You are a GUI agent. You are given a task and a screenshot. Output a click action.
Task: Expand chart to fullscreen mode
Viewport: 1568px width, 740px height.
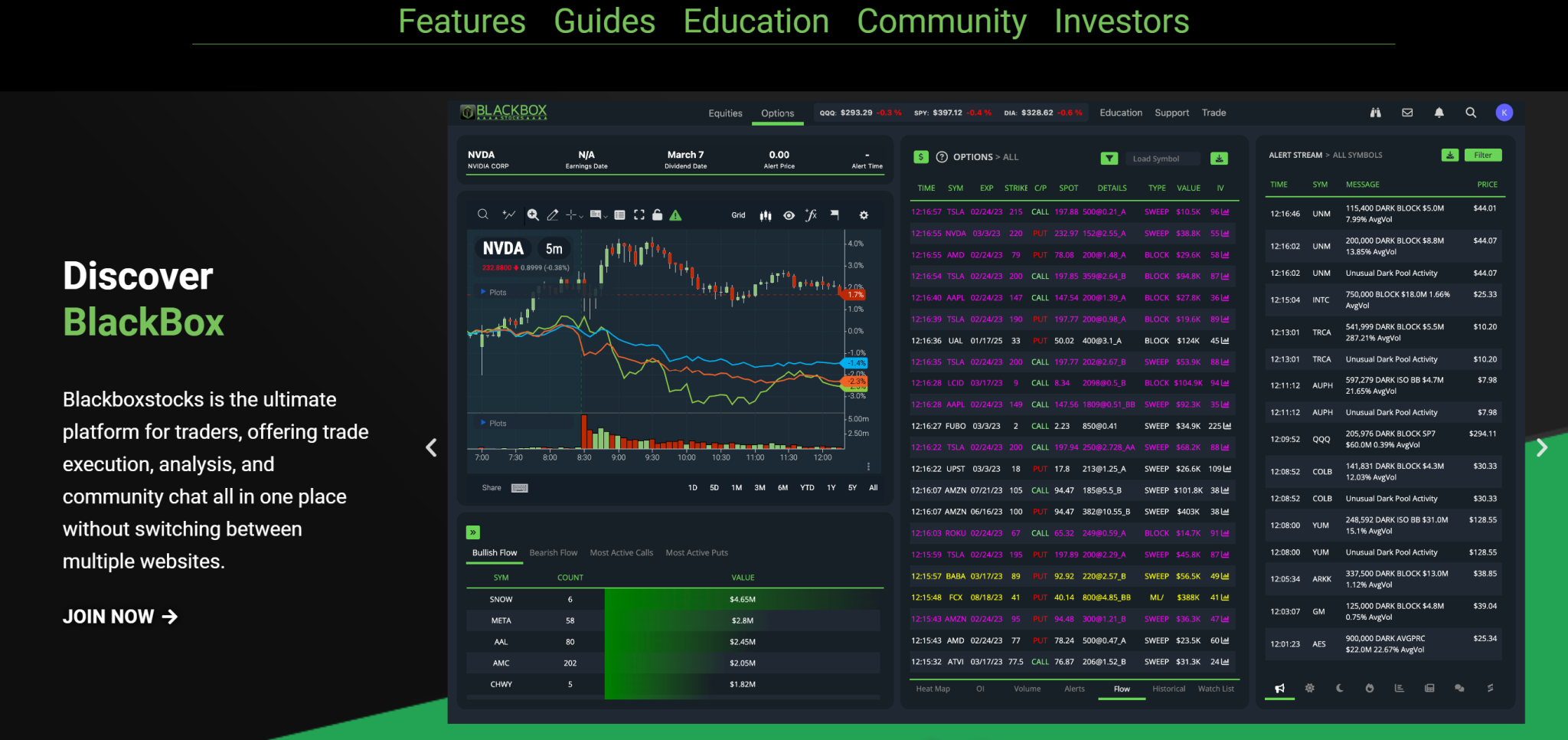coord(639,215)
